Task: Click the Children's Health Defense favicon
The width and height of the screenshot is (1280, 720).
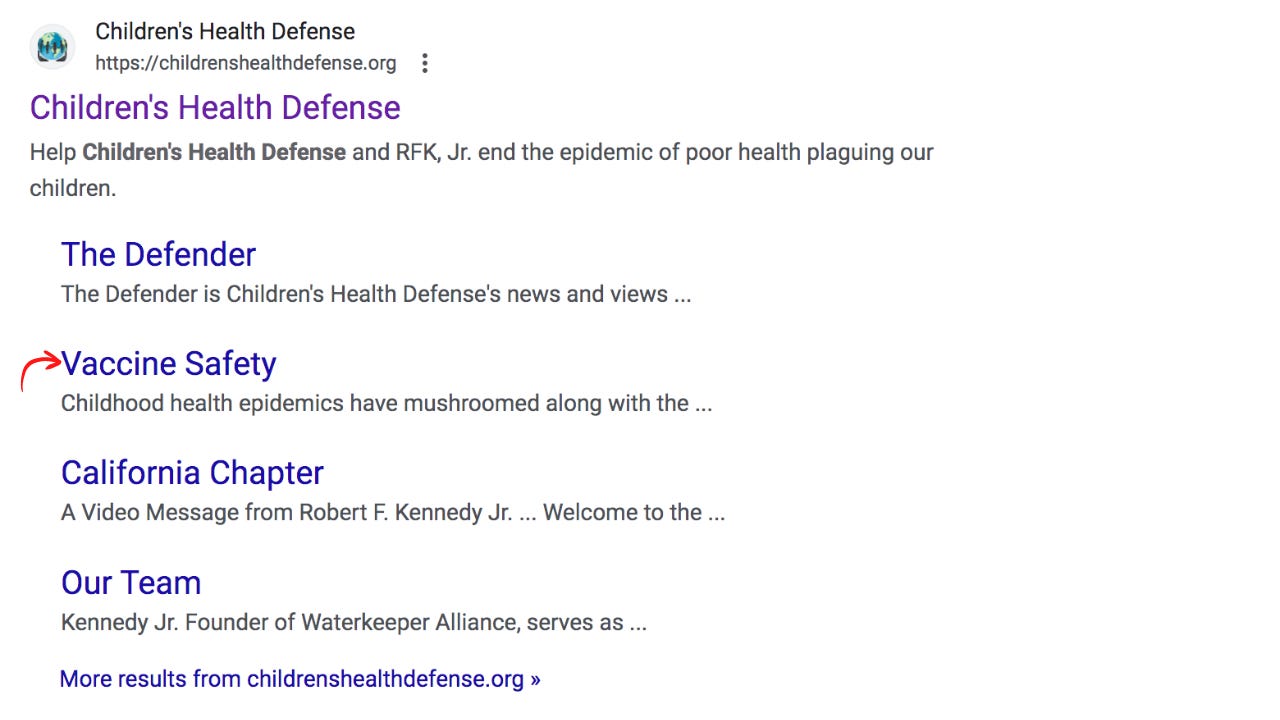Action: tap(52, 47)
